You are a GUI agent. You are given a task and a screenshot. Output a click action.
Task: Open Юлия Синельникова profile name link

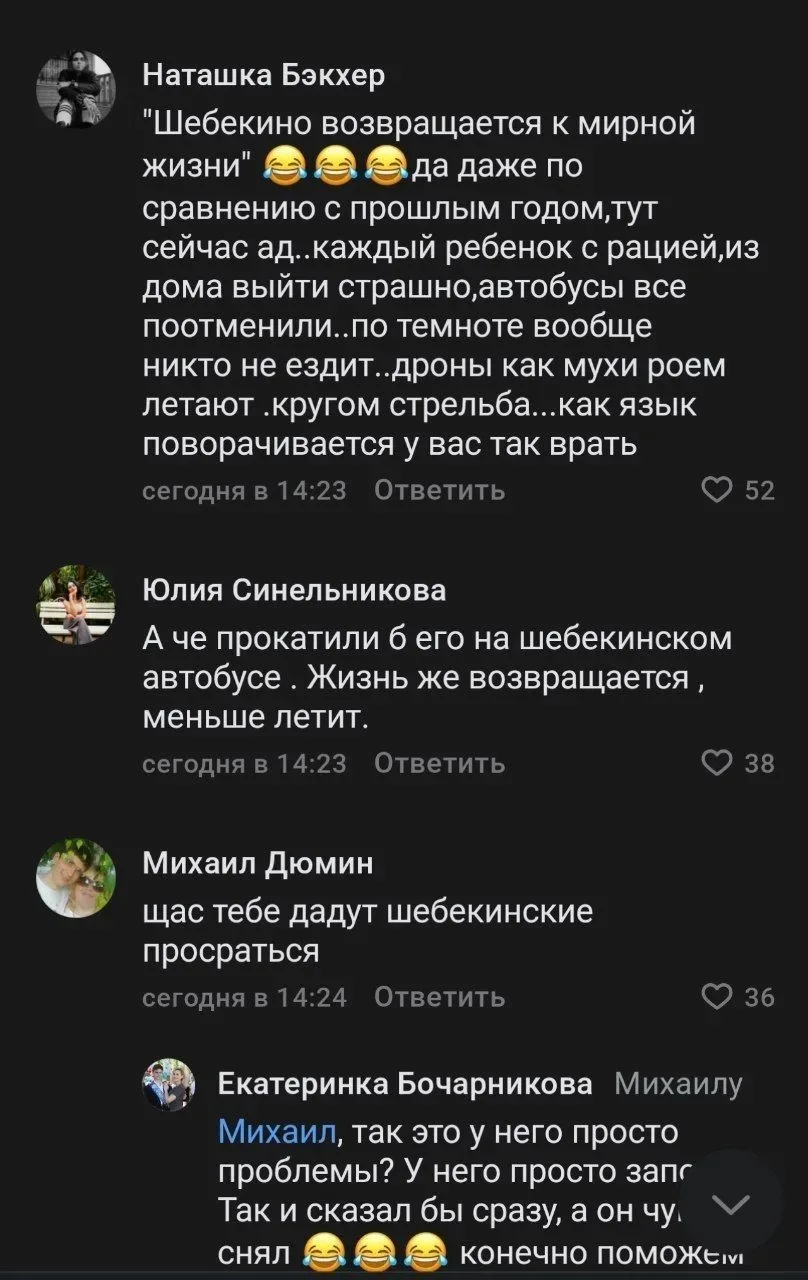coord(295,591)
